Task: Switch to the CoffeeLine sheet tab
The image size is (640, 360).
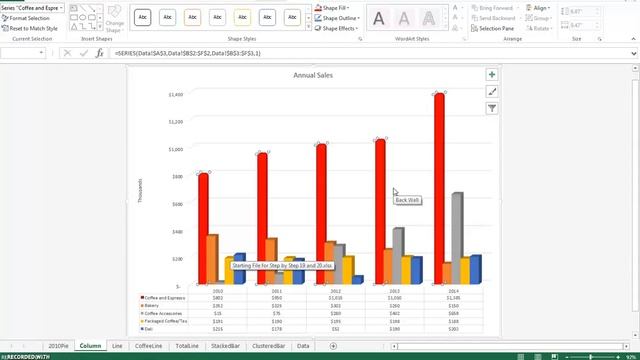Action: tap(149, 346)
